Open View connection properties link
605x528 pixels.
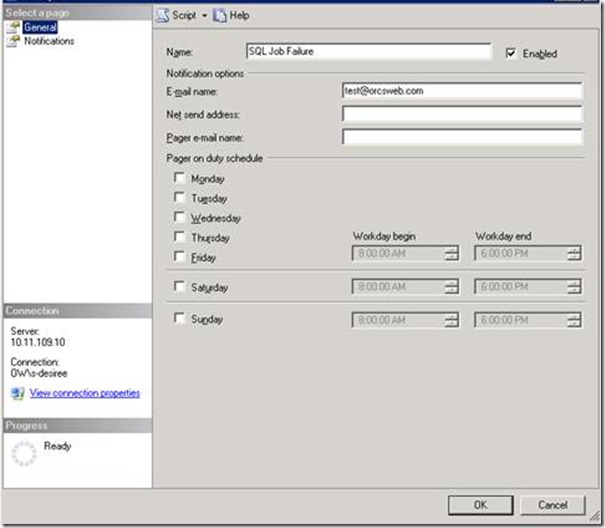[84, 393]
